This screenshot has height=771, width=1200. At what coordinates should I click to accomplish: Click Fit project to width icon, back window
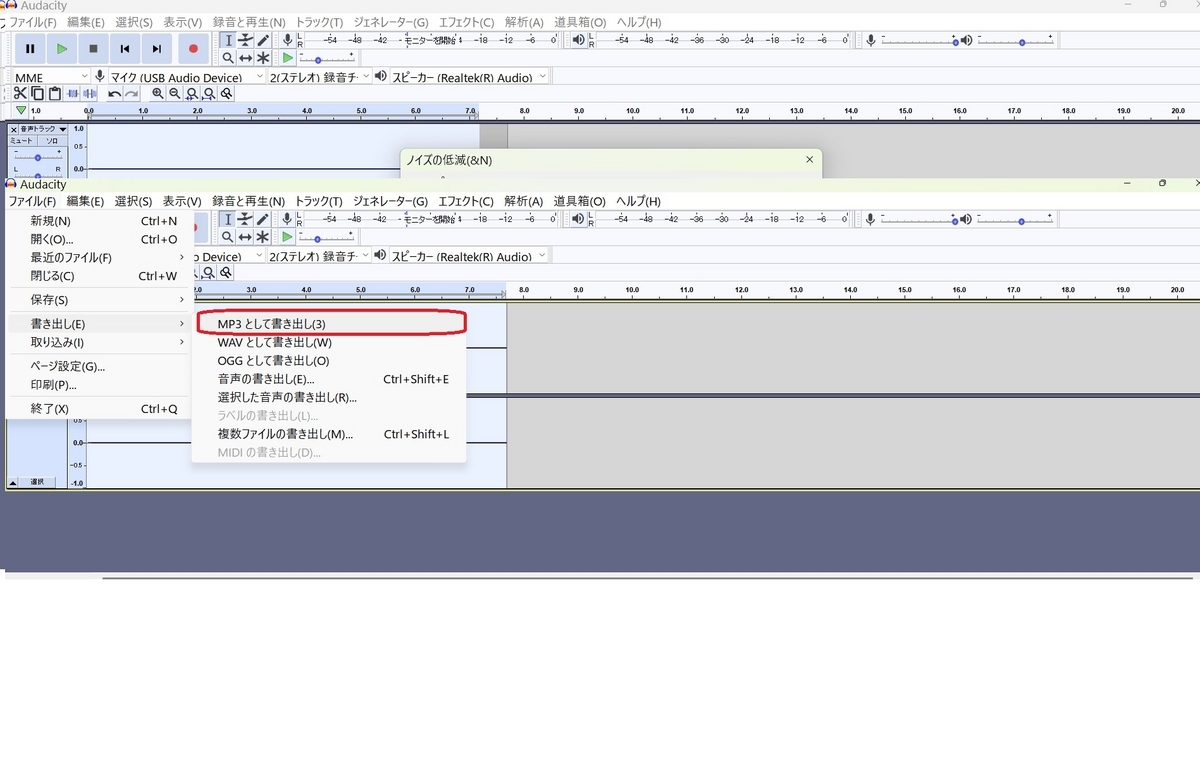pyautogui.click(x=209, y=94)
